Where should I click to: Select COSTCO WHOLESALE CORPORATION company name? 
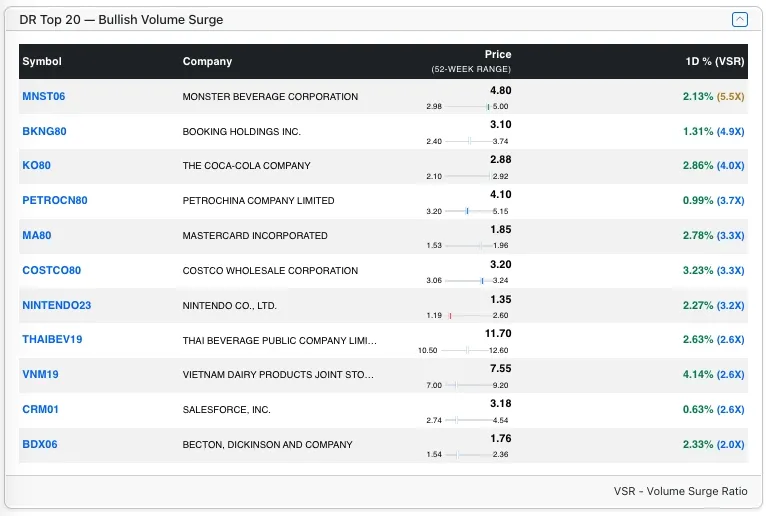tap(270, 271)
